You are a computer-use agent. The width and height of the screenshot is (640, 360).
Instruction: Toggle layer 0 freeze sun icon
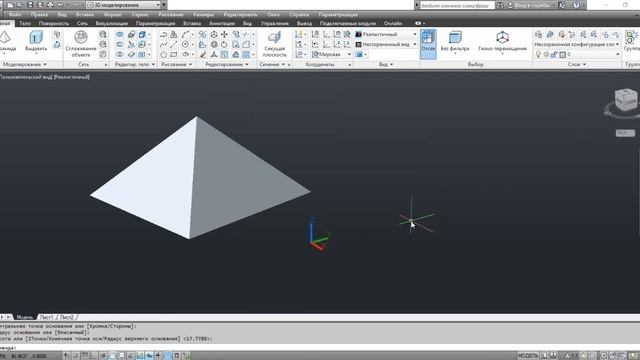click(546, 54)
